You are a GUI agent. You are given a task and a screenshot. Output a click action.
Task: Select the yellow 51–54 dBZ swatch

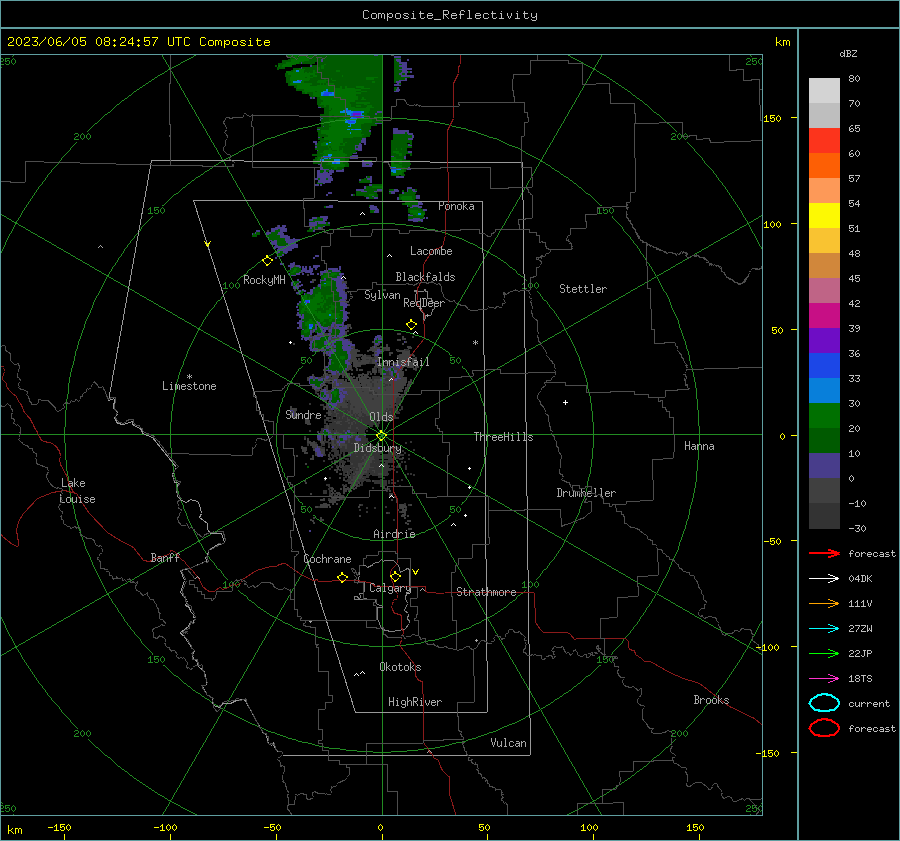point(824,216)
